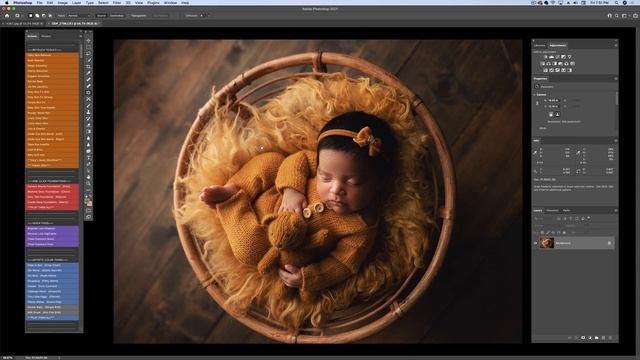Open the Layers panel flyout menu
The image size is (640, 360).
616,210
